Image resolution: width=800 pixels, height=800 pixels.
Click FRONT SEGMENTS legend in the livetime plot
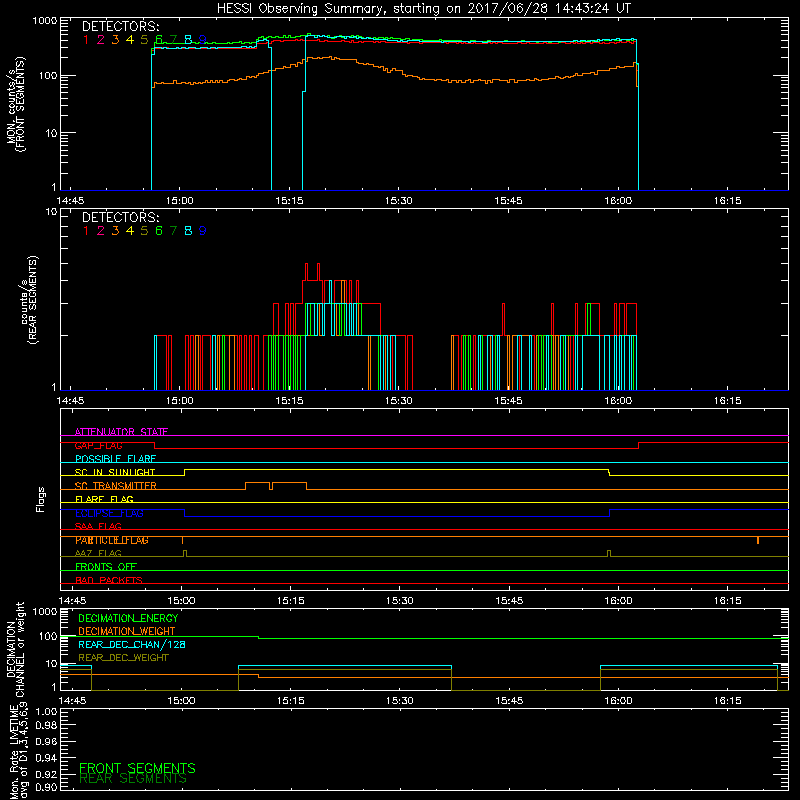point(137,768)
